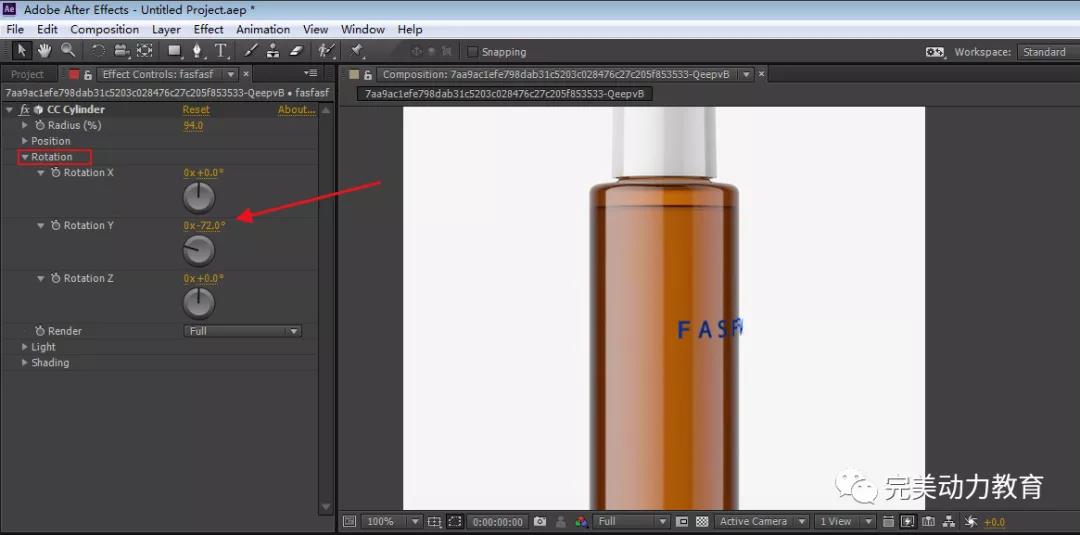Toggle the transparency grid in viewer
The image size is (1080, 535).
click(x=702, y=522)
